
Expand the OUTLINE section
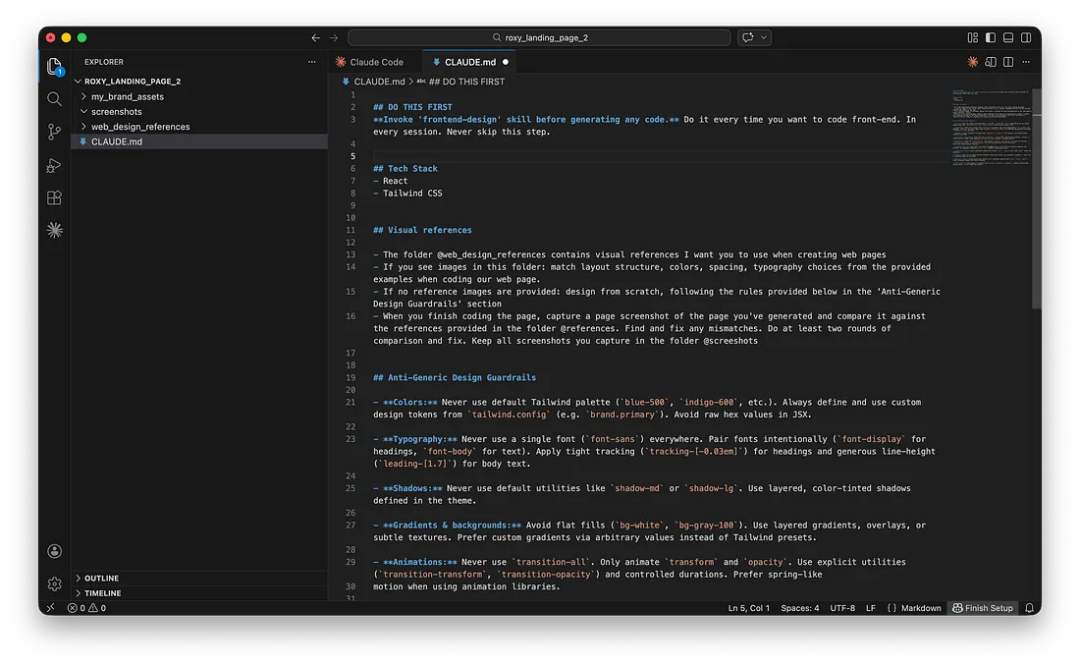101,578
